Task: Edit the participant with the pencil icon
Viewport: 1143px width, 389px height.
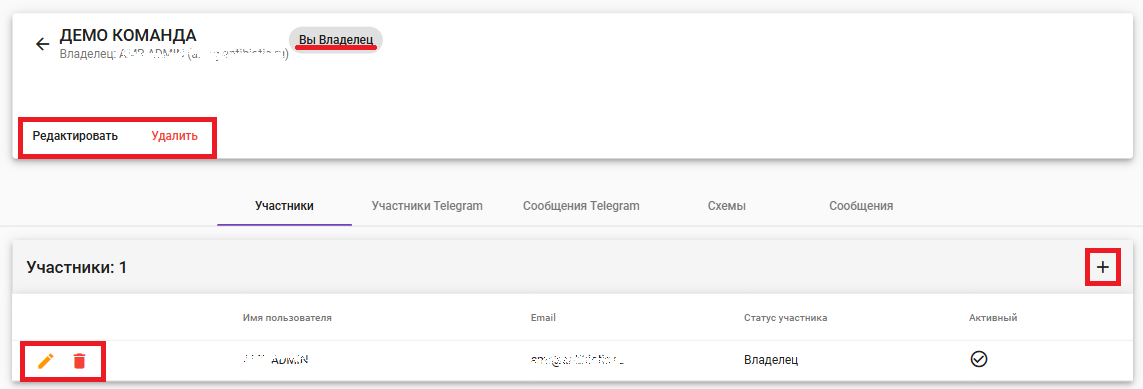Action: pos(46,361)
